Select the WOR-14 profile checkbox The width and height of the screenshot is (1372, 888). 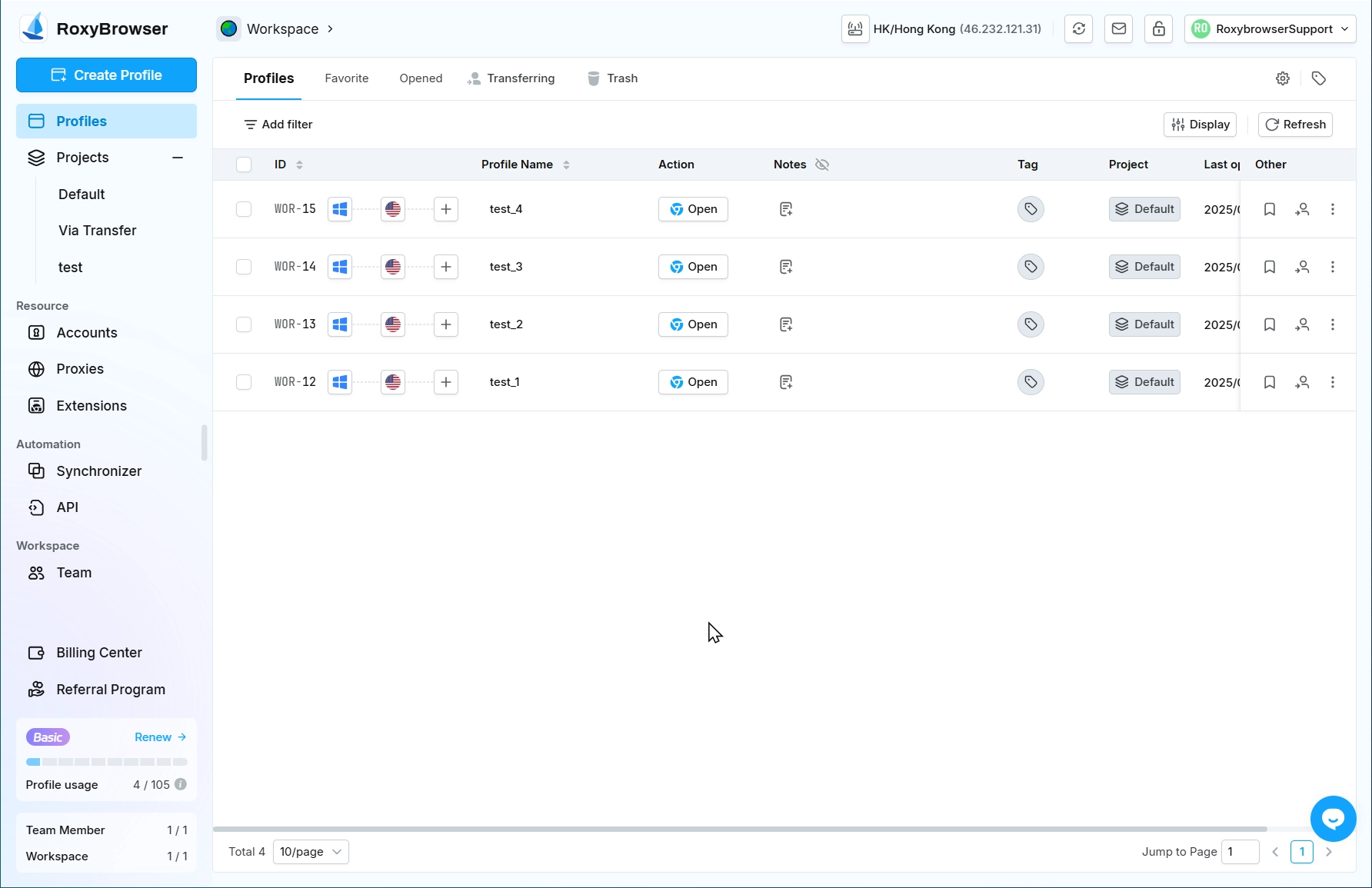[x=244, y=267]
